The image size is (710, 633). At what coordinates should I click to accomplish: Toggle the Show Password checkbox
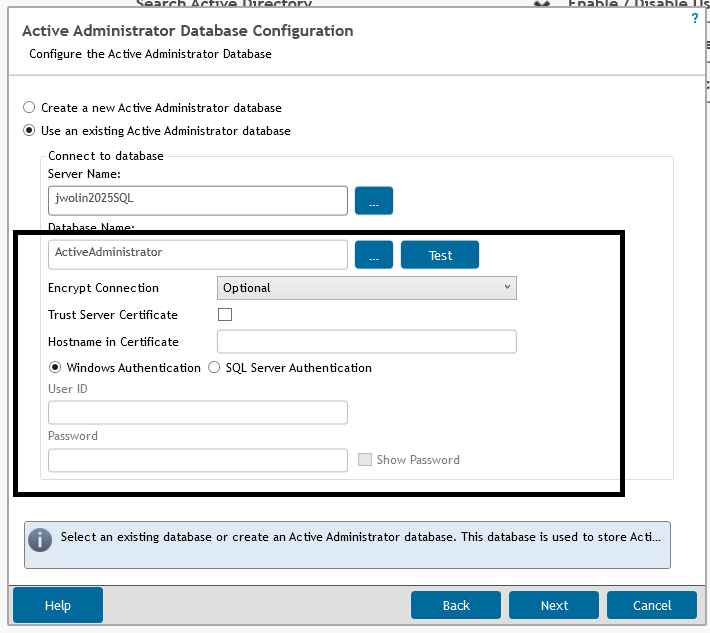[x=365, y=460]
